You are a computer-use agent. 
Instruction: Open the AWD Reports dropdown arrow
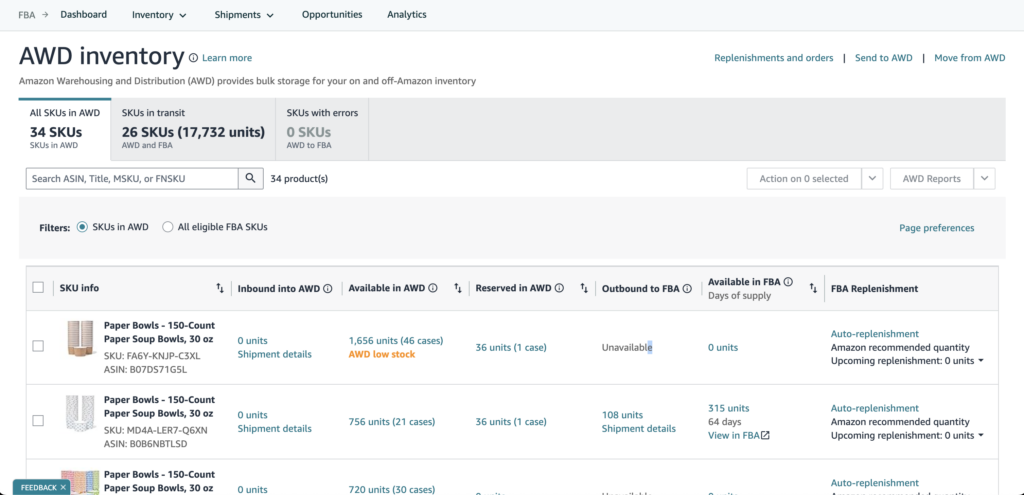[984, 179]
